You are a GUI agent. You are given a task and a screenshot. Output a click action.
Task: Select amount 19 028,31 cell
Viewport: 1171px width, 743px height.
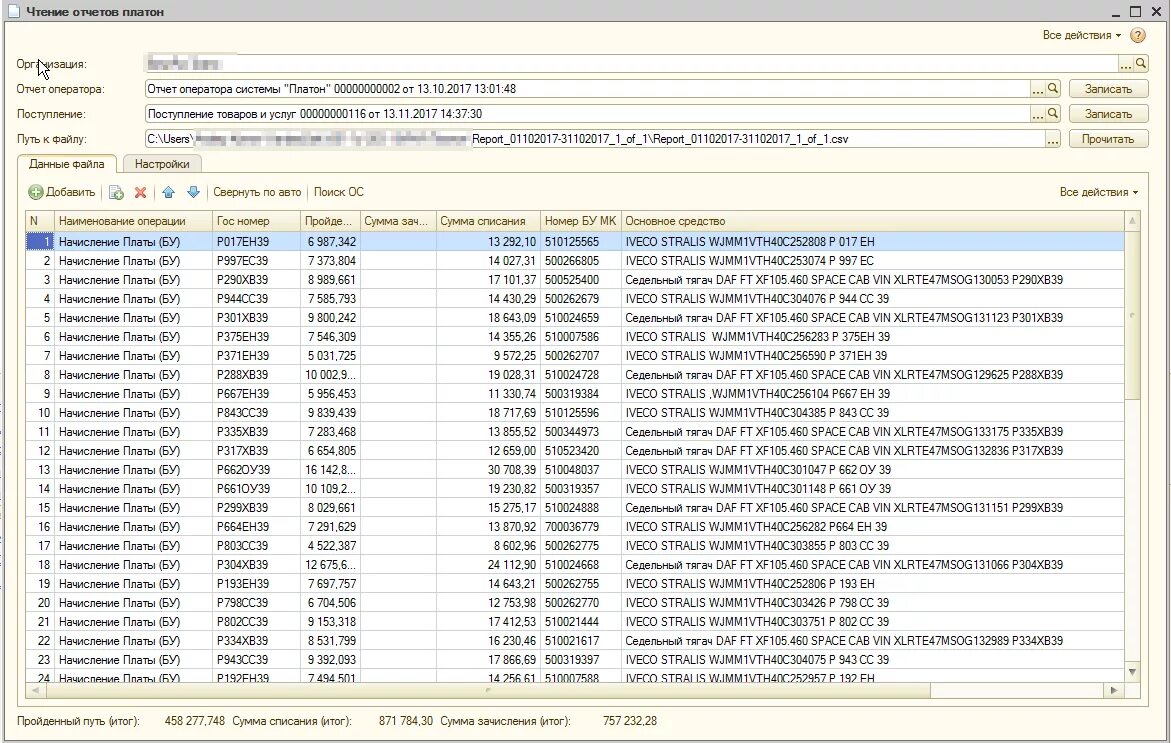pos(488,375)
